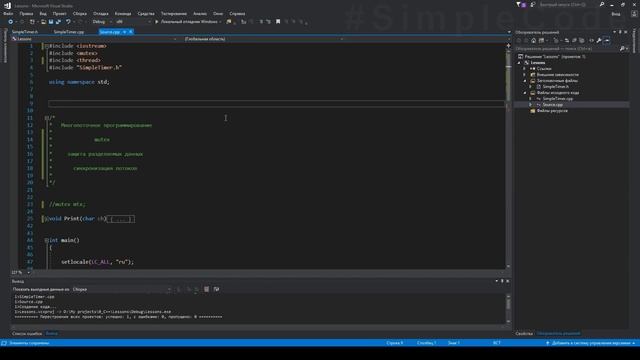
Task: Click the View Code icon in Solution Explorer
Action: pyautogui.click(x=591, y=40)
